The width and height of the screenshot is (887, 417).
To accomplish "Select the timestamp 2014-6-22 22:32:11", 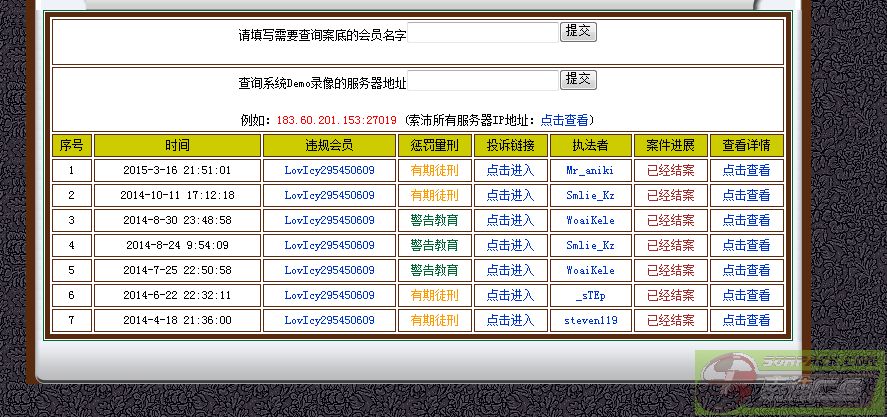I will [x=177, y=295].
